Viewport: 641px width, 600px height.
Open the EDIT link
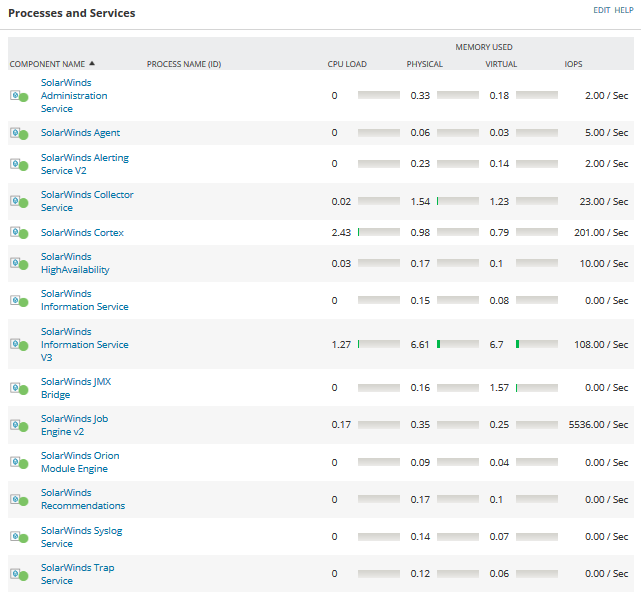pyautogui.click(x=601, y=10)
